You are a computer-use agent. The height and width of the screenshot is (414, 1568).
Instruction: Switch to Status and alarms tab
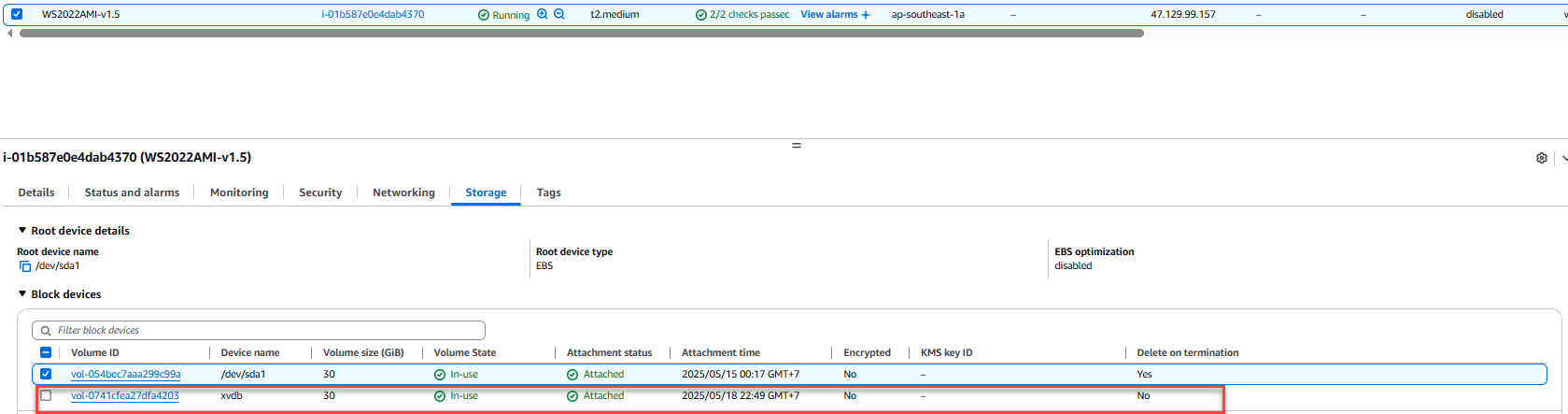coord(132,193)
